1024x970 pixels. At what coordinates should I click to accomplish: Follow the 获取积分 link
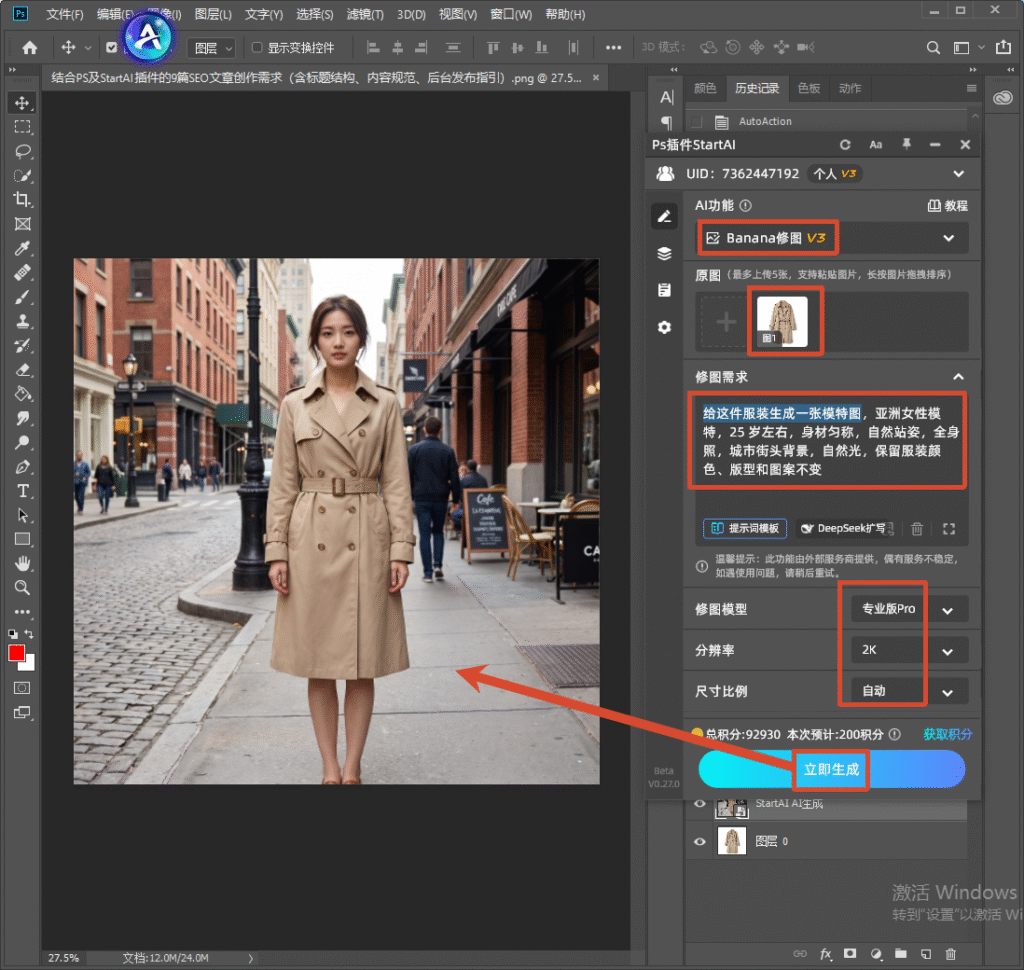[947, 734]
